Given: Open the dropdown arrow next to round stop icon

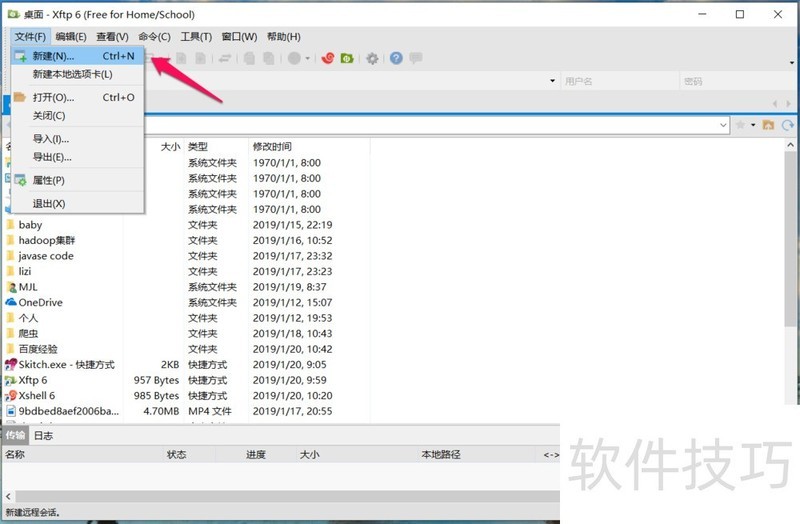Looking at the screenshot, I should [308, 59].
